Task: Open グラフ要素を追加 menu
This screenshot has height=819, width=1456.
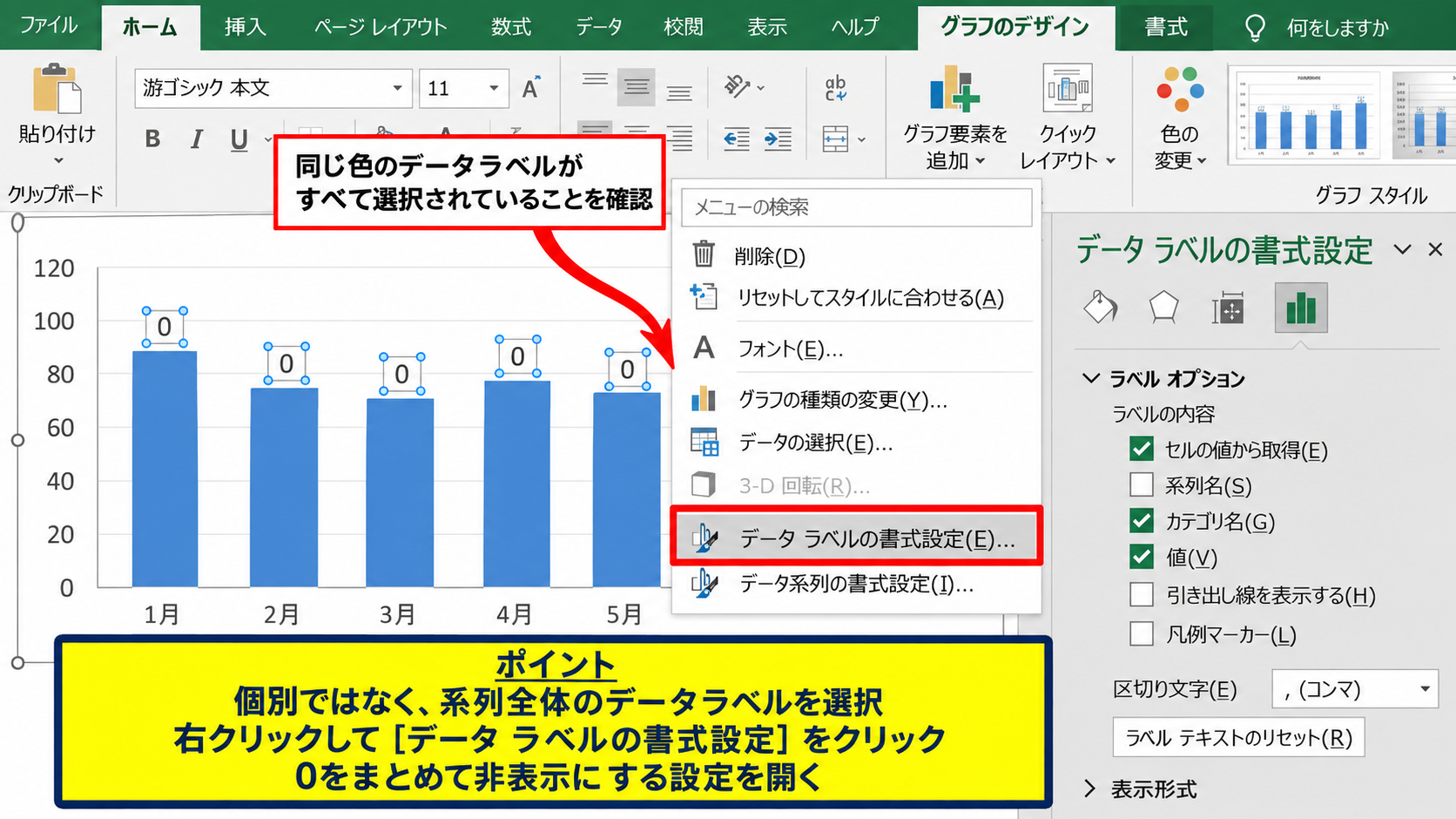Action: click(x=954, y=117)
